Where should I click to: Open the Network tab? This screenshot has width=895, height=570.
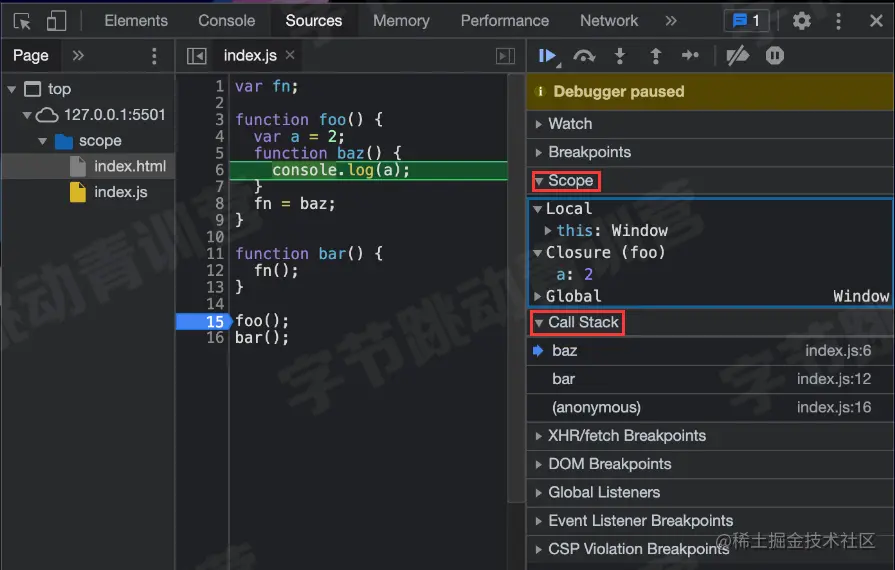pyautogui.click(x=609, y=21)
